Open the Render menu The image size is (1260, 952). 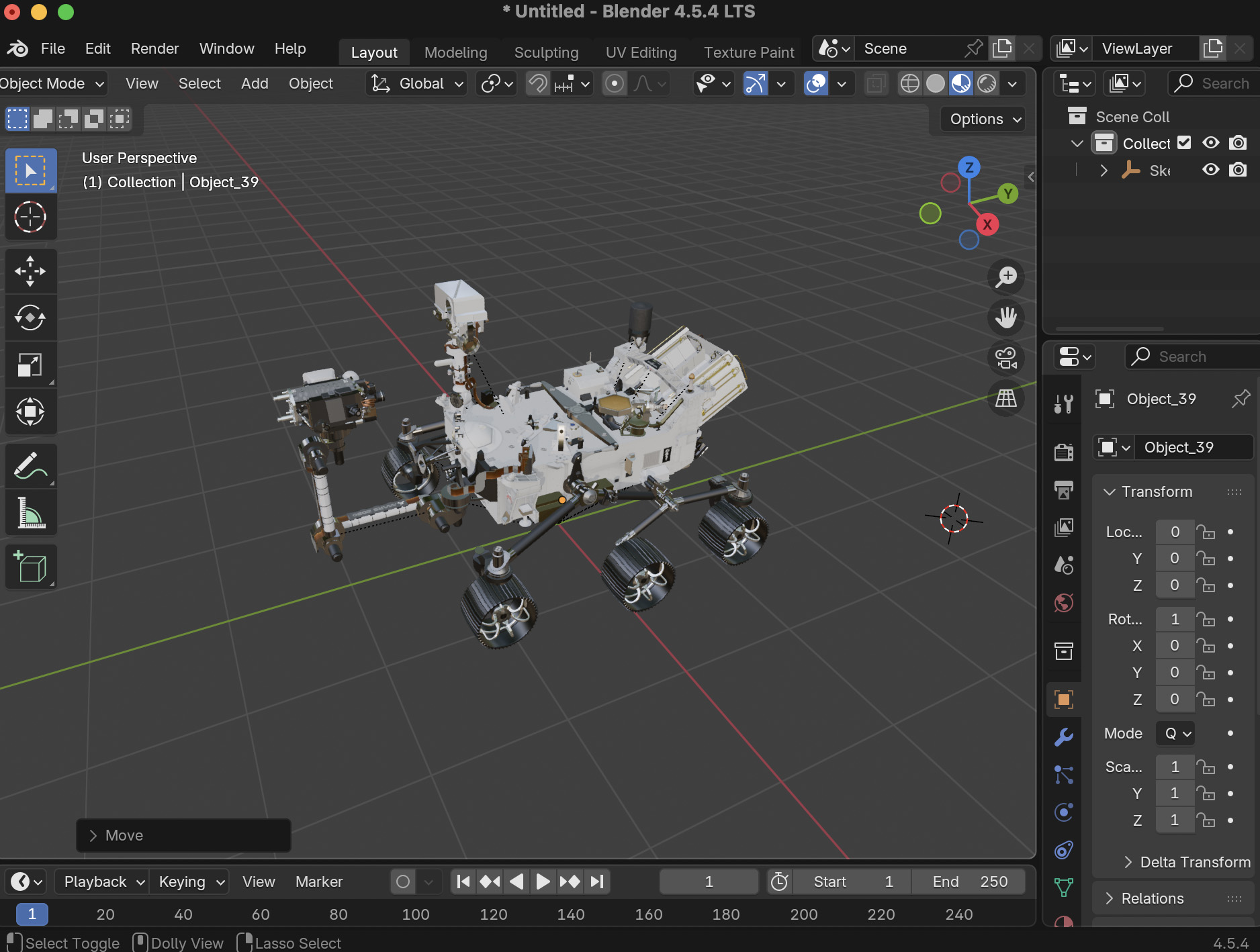click(154, 48)
